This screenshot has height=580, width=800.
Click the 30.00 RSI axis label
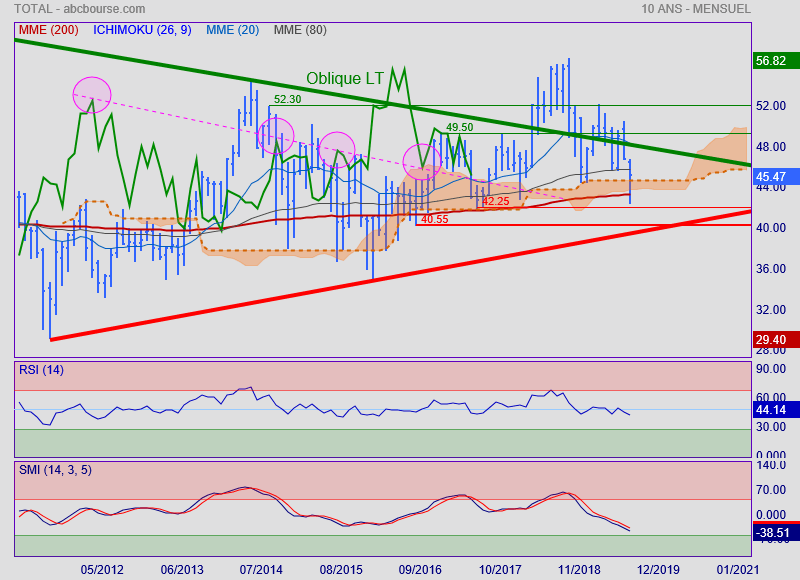(x=771, y=426)
